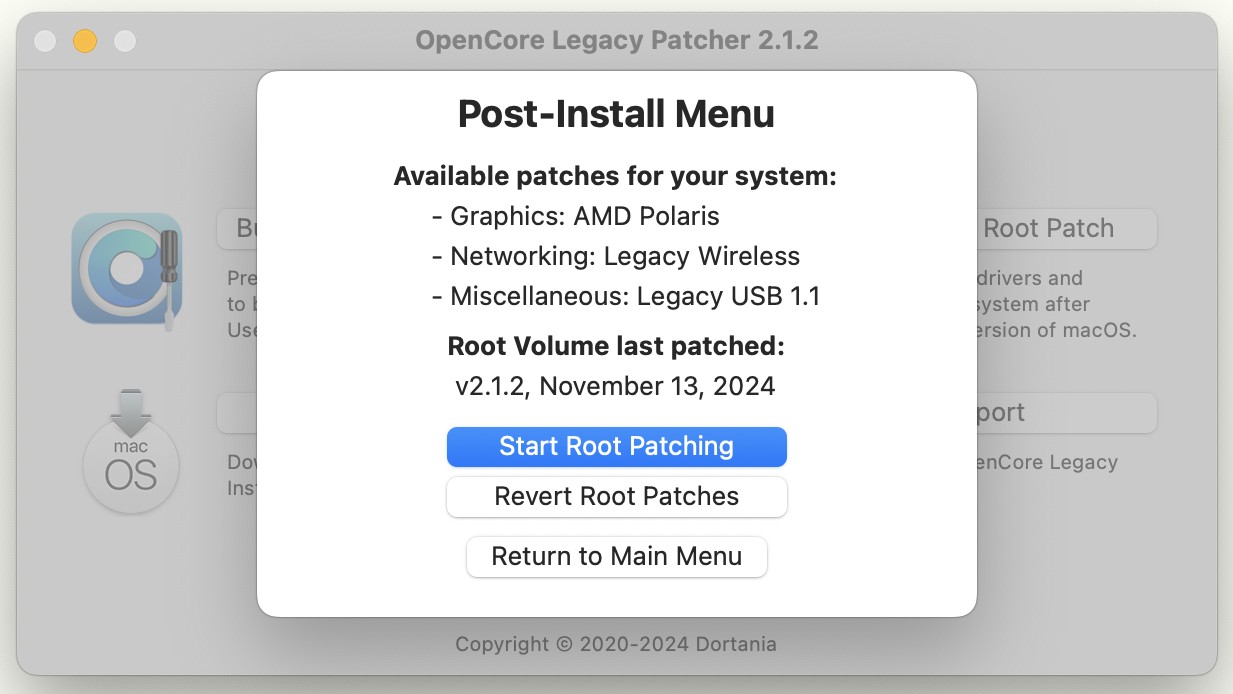Click the 'Copyright © 2020-2024 Dortania' footer text
The height and width of the screenshot is (694, 1233).
[616, 644]
